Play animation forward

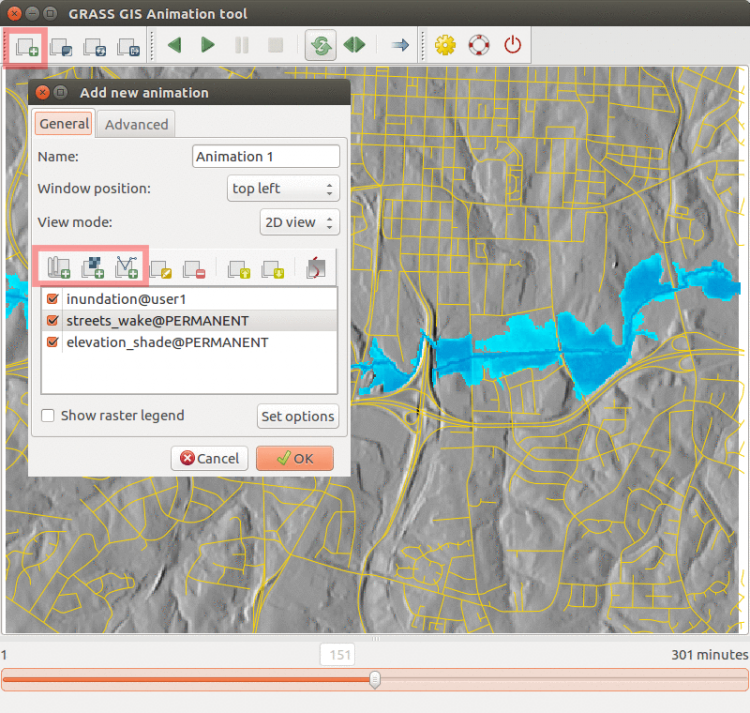point(208,45)
